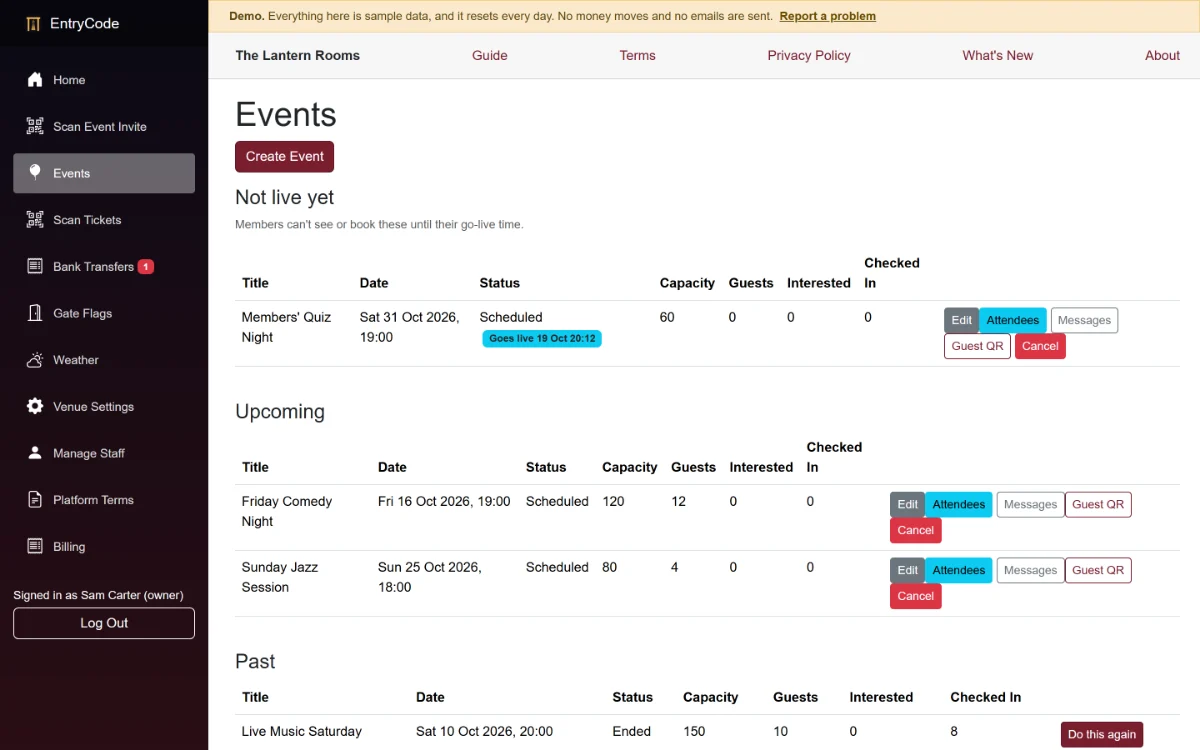Click Capacity value 120 for Friday Comedy Night
Image resolution: width=1200 pixels, height=750 pixels.
click(x=613, y=501)
